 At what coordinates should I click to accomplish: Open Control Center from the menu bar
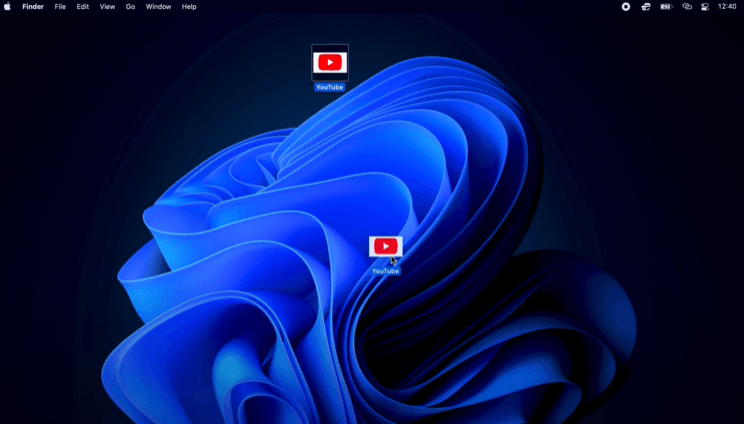point(705,7)
